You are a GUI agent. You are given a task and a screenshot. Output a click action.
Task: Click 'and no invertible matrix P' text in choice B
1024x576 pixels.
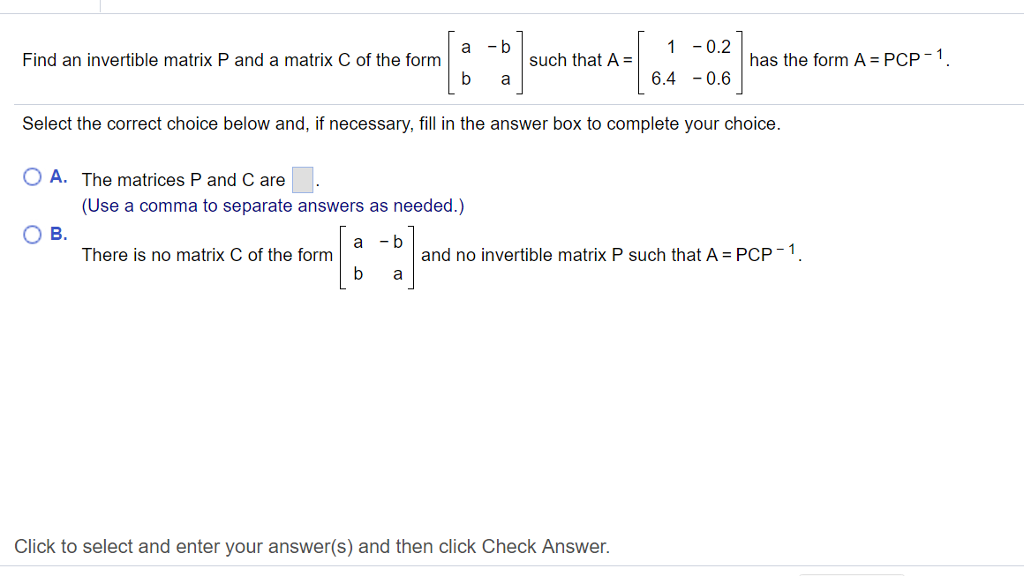(611, 253)
